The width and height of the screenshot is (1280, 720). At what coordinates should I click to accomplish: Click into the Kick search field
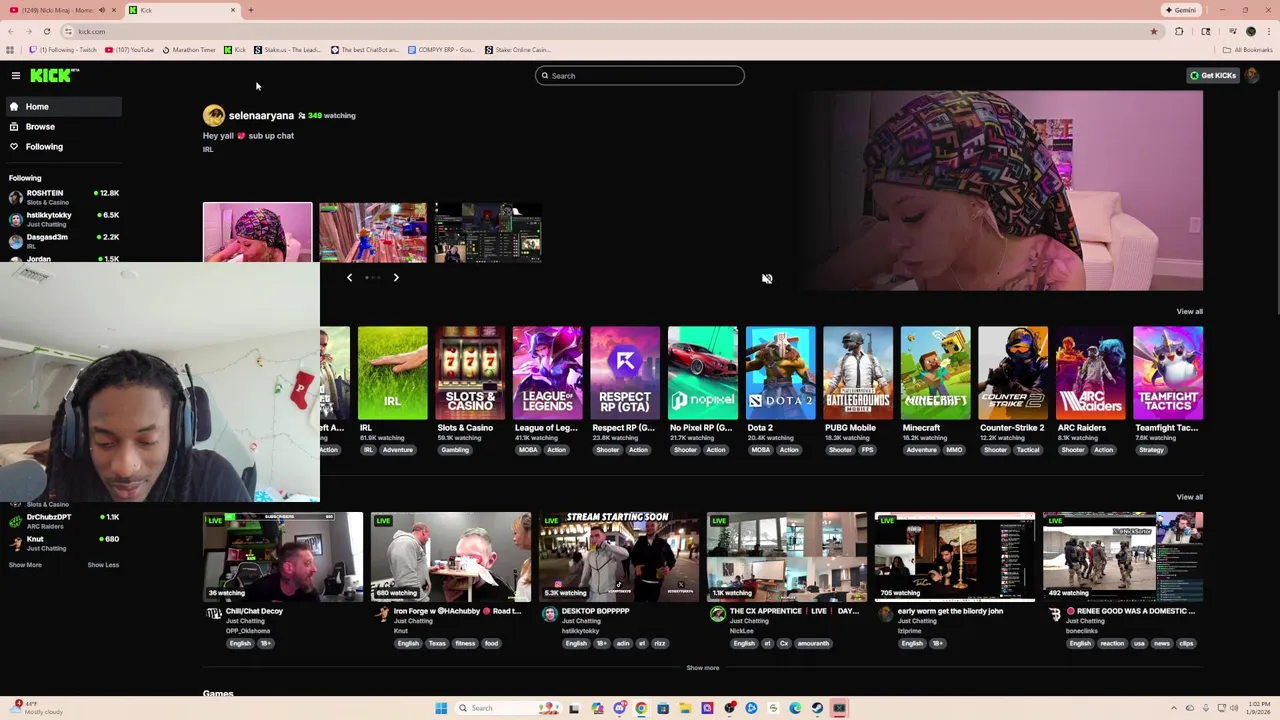coord(640,76)
